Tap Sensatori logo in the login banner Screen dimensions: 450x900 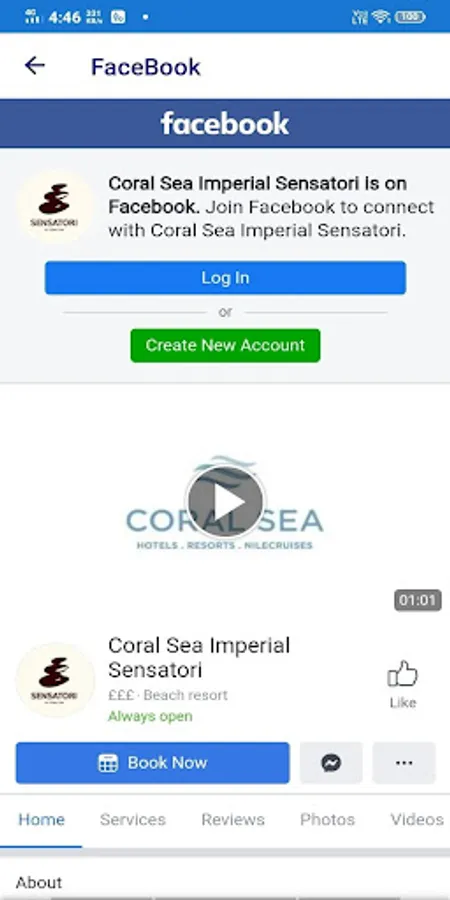click(x=55, y=207)
